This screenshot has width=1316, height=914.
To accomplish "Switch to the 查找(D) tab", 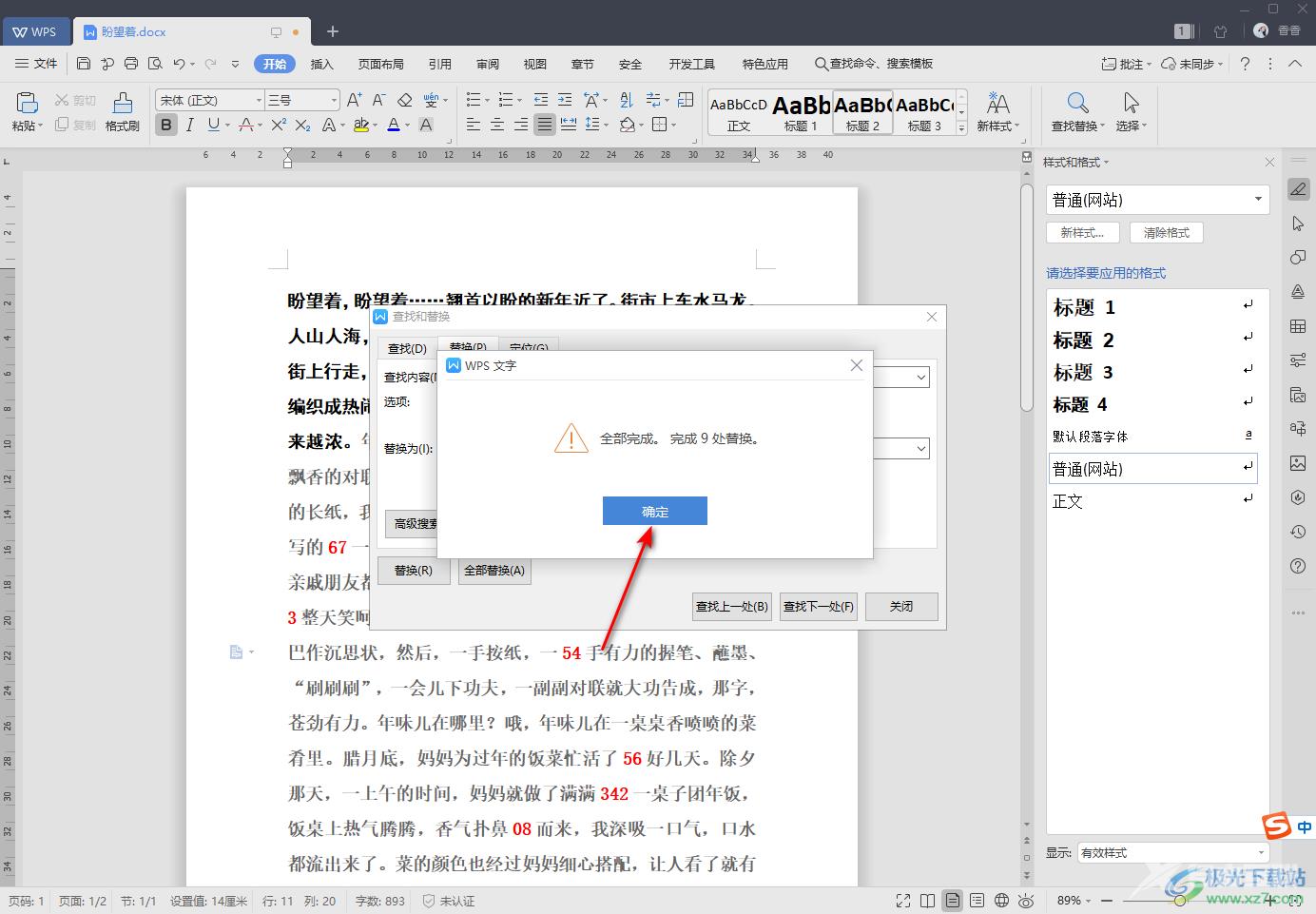I will tap(407, 348).
